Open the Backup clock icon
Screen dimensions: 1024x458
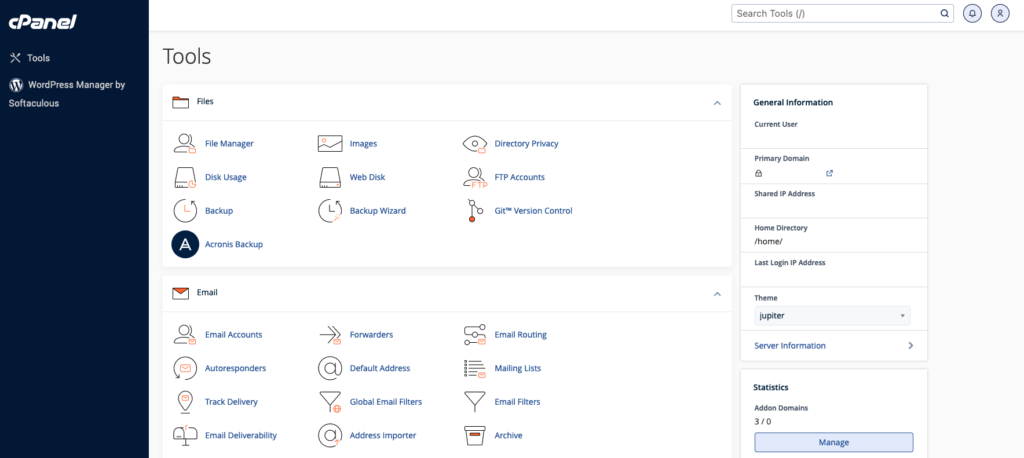point(185,211)
